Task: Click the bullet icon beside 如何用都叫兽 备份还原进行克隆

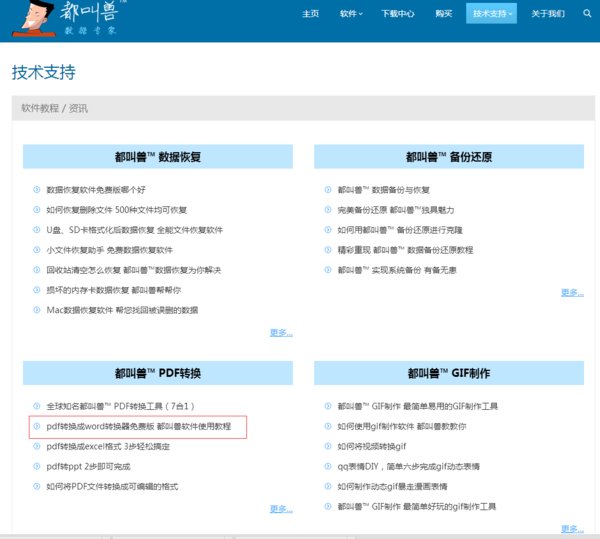Action: click(x=328, y=230)
